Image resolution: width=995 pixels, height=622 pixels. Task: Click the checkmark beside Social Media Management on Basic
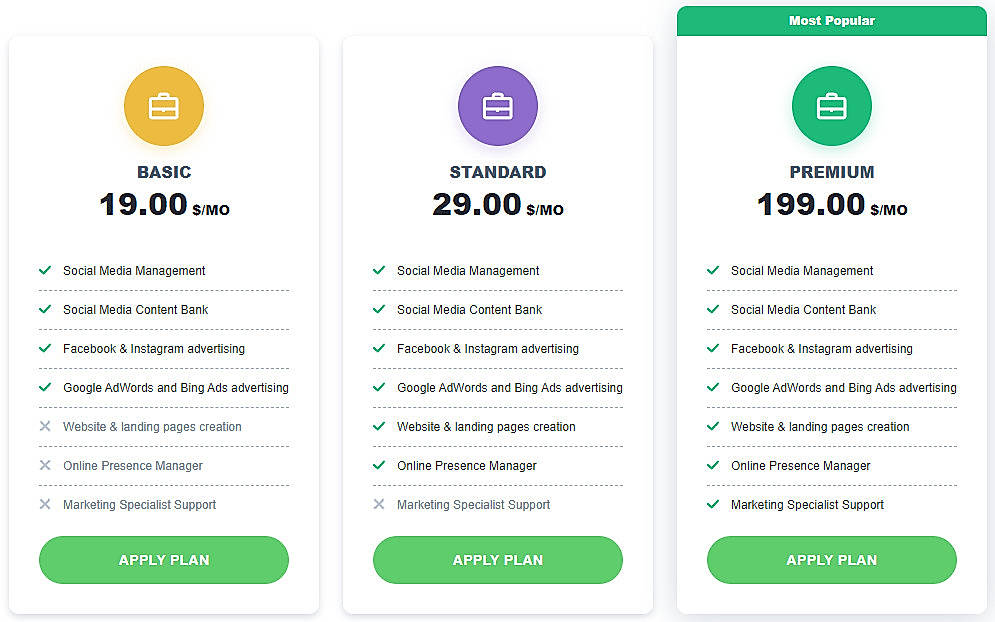coord(45,270)
